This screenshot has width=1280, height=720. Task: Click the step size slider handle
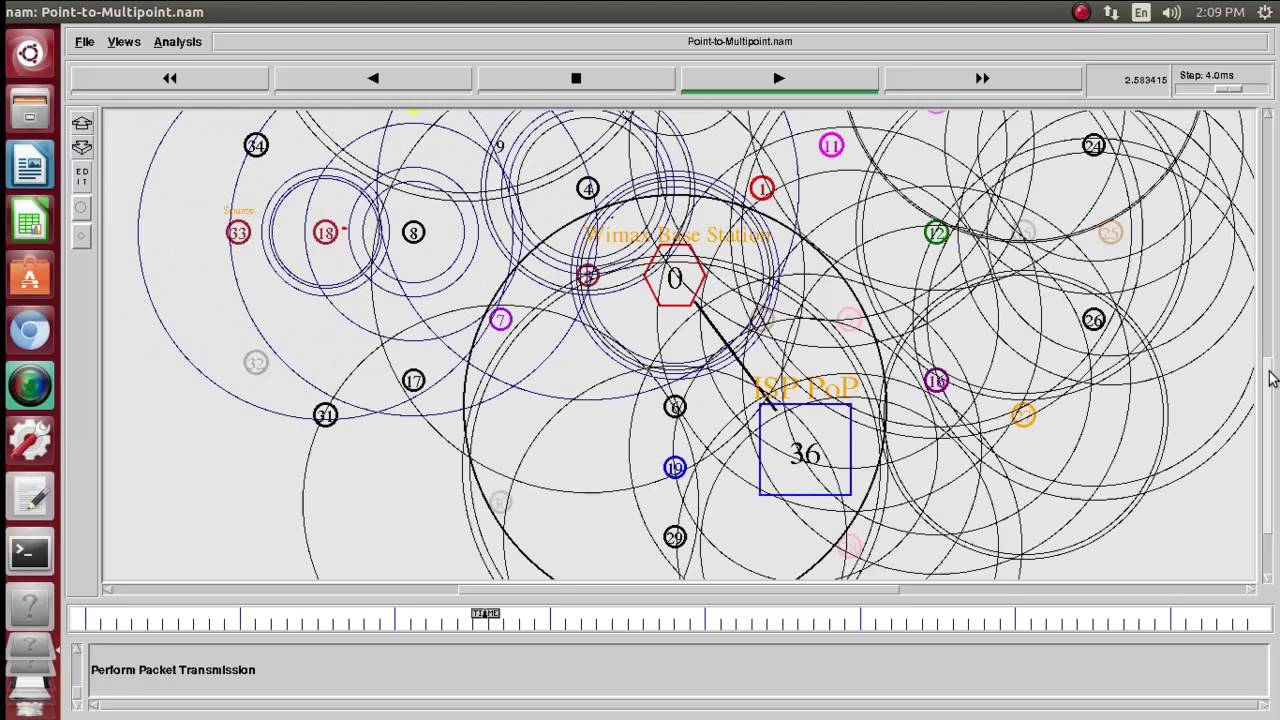[x=1228, y=89]
